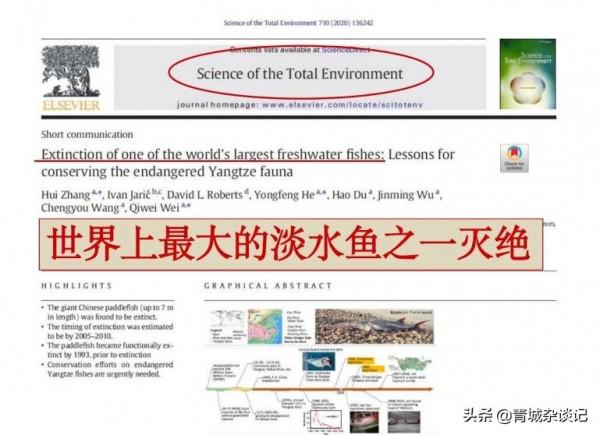
Task: Click the highlight about extinction timing 2005–2010
Action: [108, 331]
